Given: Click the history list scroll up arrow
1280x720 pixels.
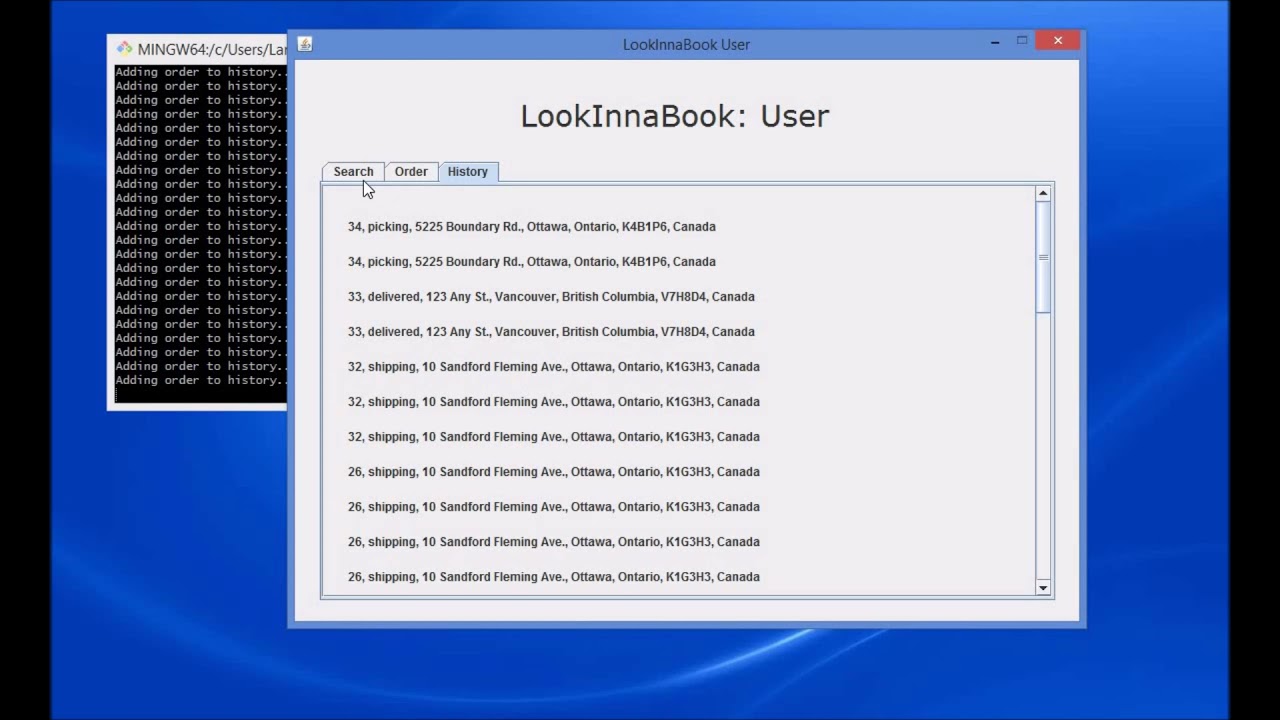Looking at the screenshot, I should [1043, 193].
